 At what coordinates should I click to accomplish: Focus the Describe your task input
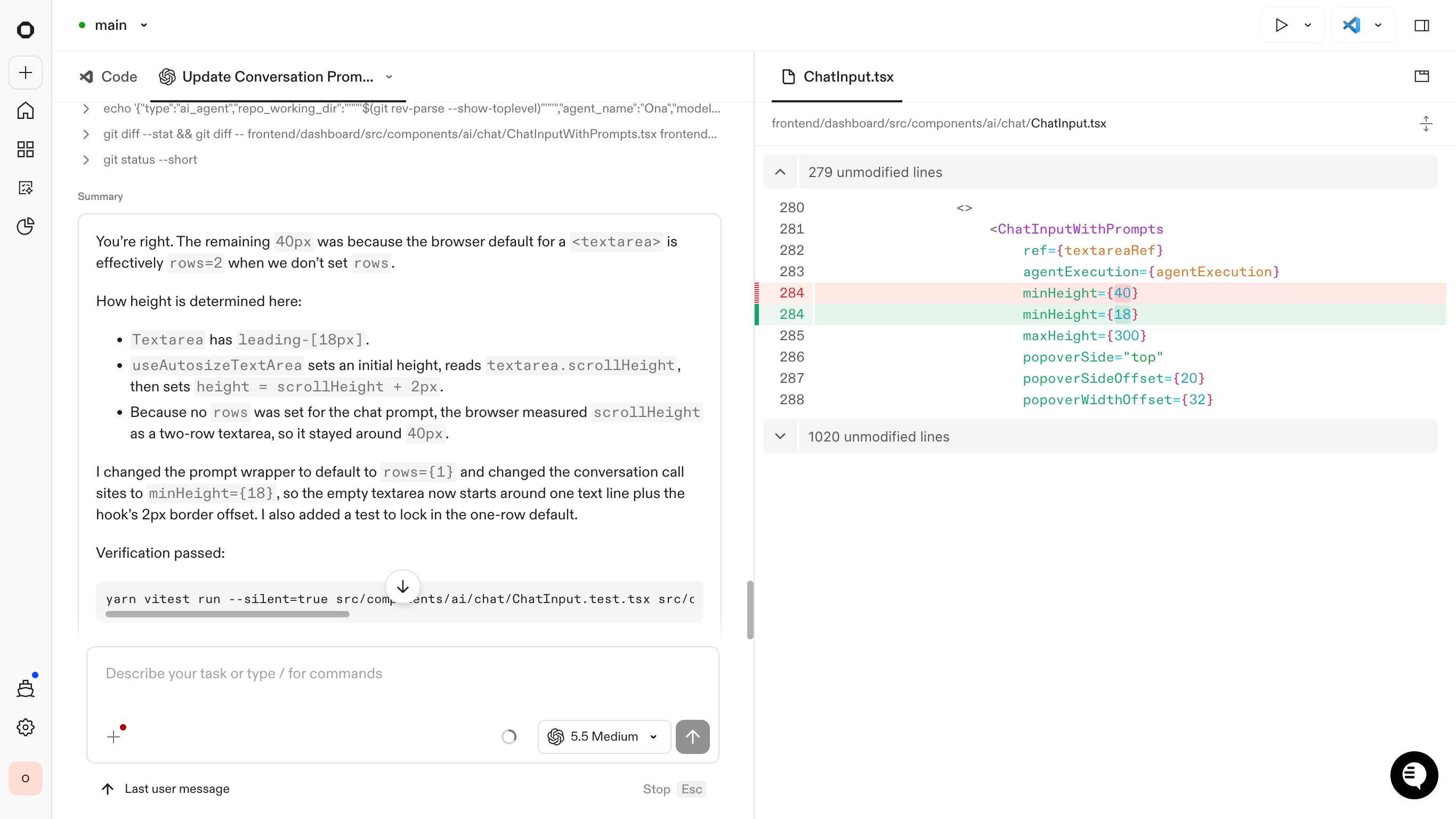click(x=402, y=673)
